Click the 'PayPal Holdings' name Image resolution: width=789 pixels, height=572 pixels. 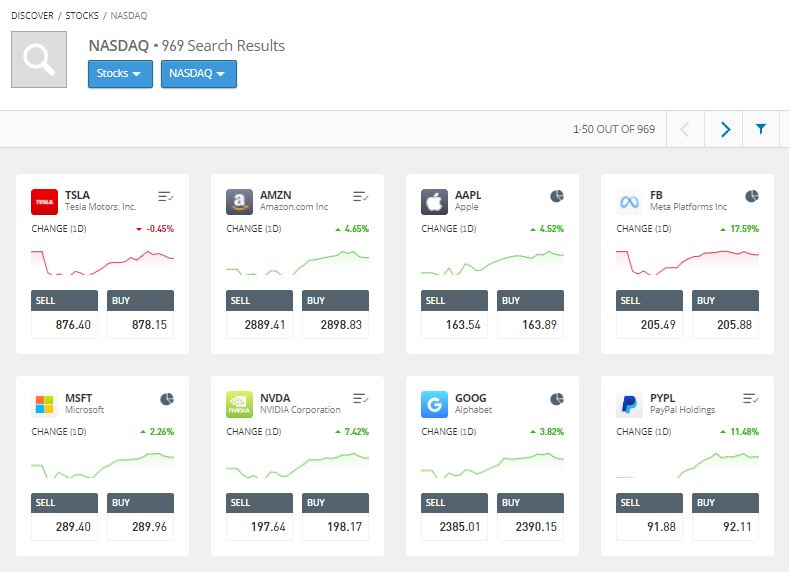682,410
